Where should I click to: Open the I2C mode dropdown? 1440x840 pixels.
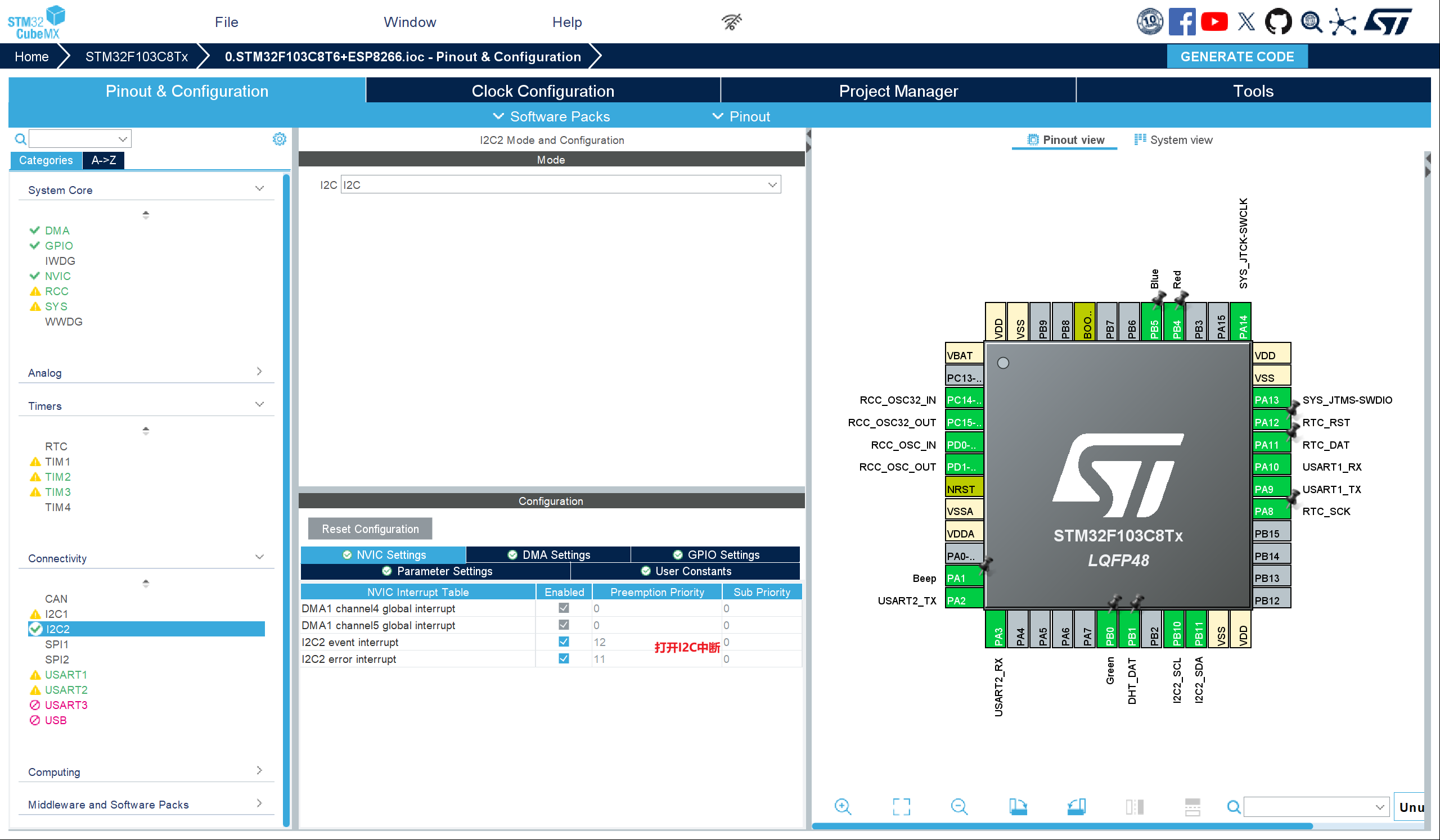pyautogui.click(x=772, y=184)
